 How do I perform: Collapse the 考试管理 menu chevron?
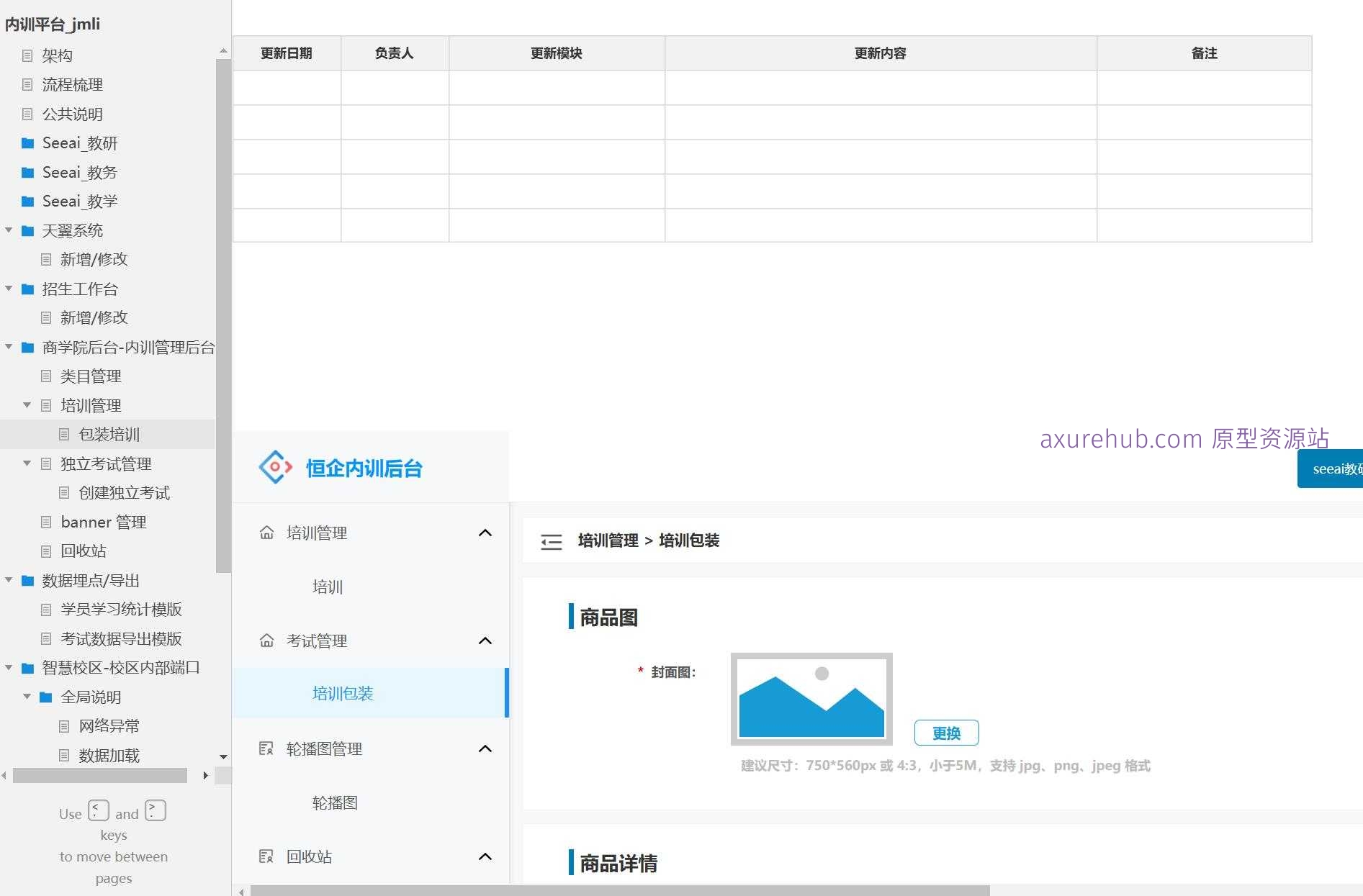pos(485,641)
